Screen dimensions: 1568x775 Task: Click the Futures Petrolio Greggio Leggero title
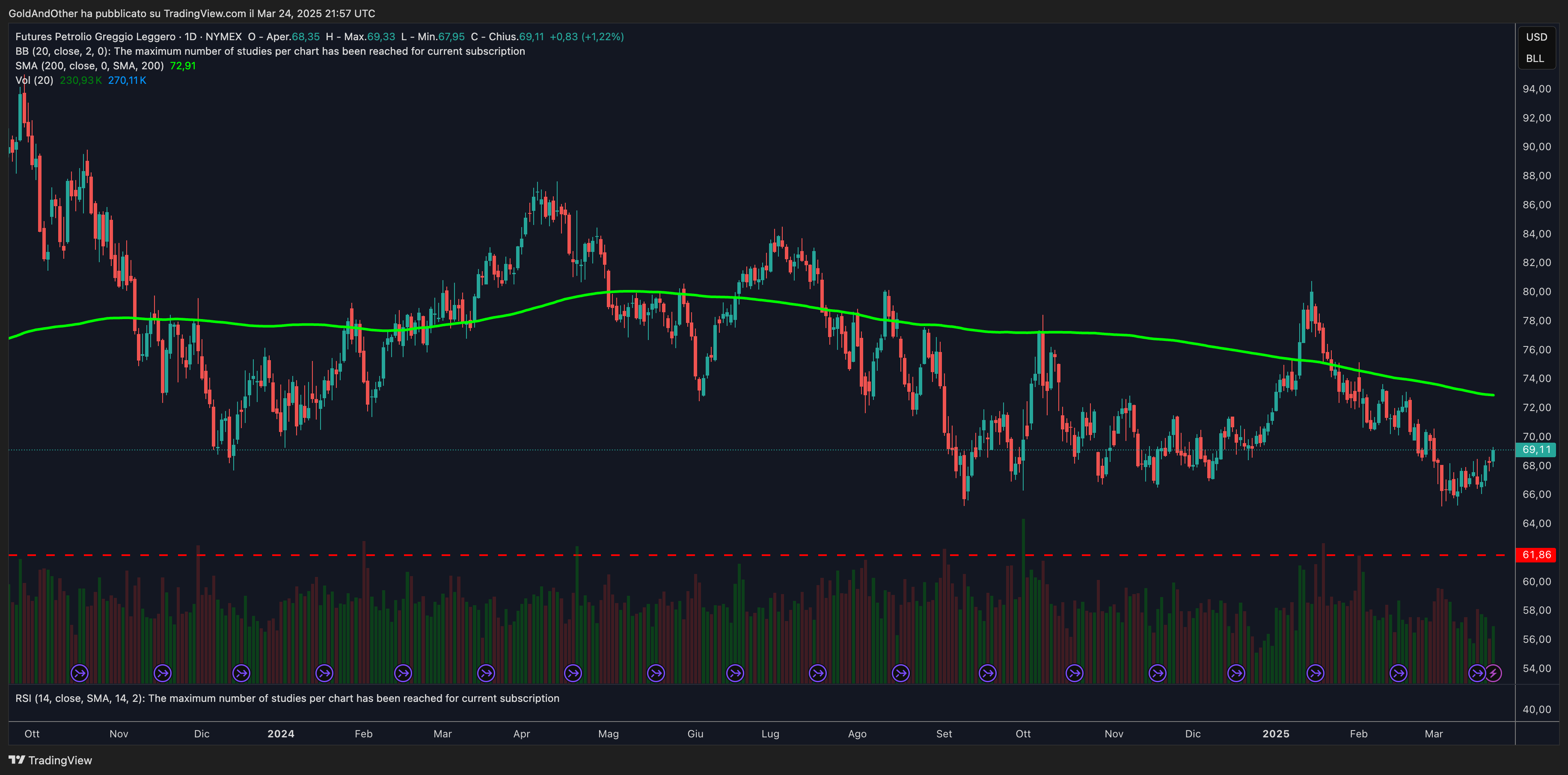[x=95, y=36]
